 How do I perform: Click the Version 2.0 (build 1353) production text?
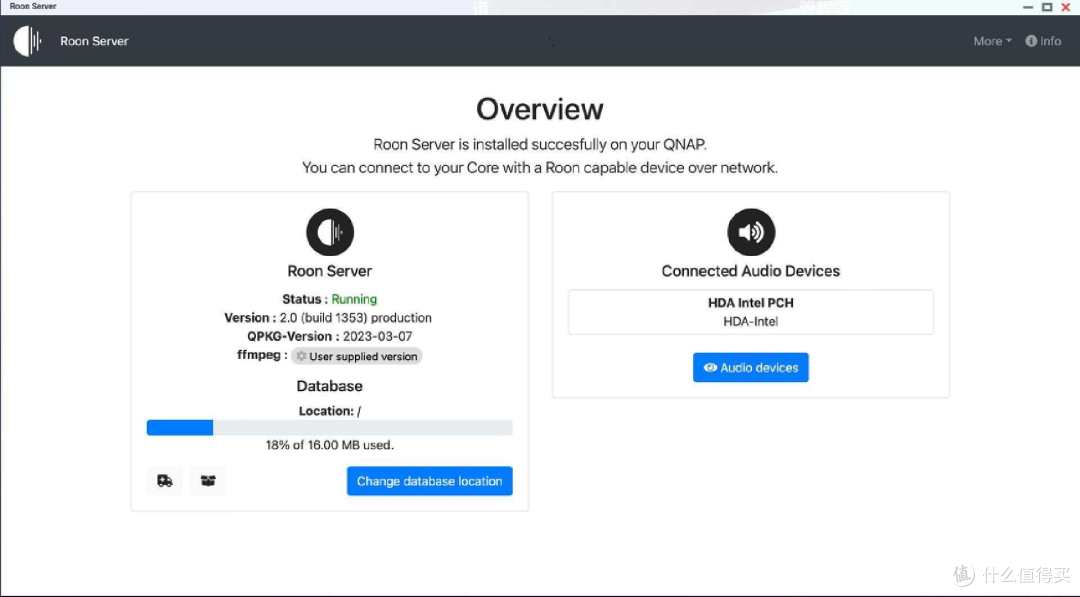[328, 318]
